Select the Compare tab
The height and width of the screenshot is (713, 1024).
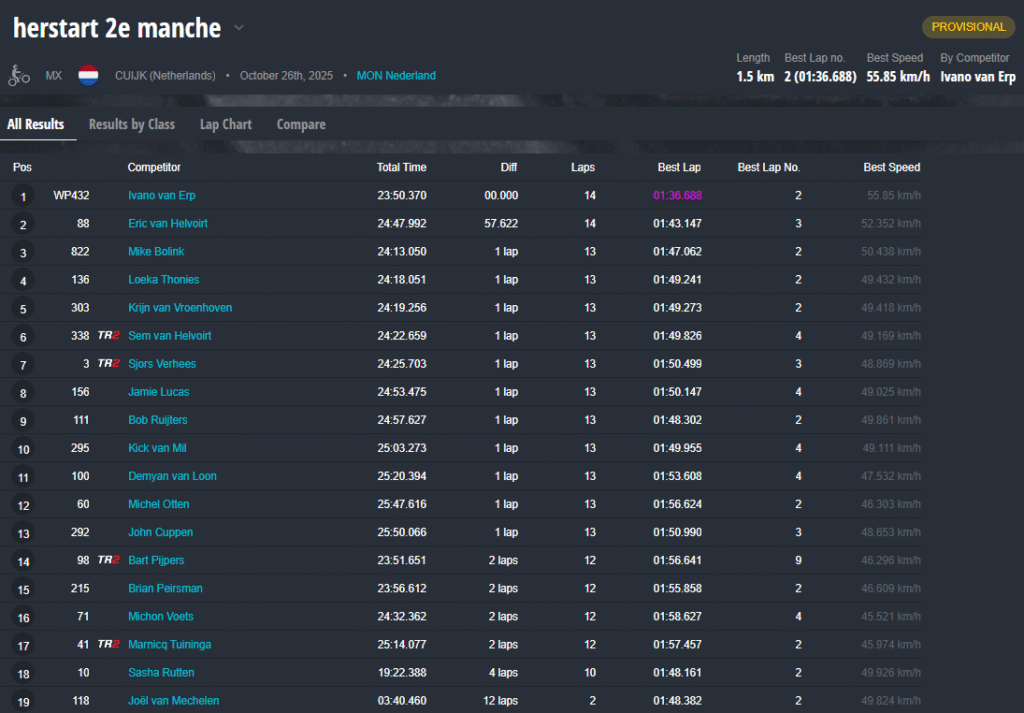tap(301, 125)
